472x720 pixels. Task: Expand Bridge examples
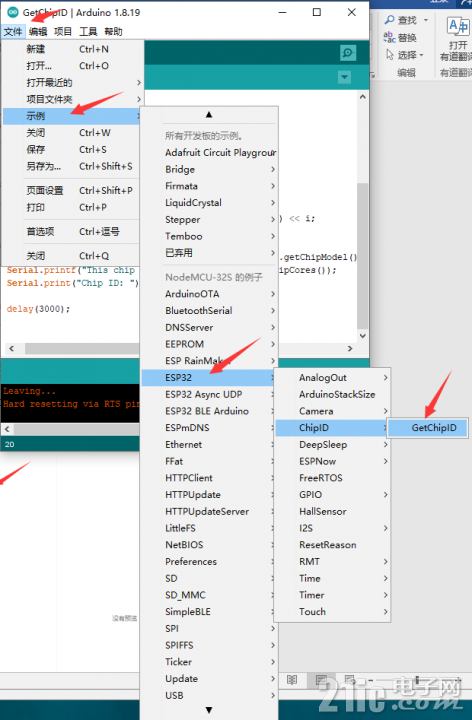coord(209,169)
